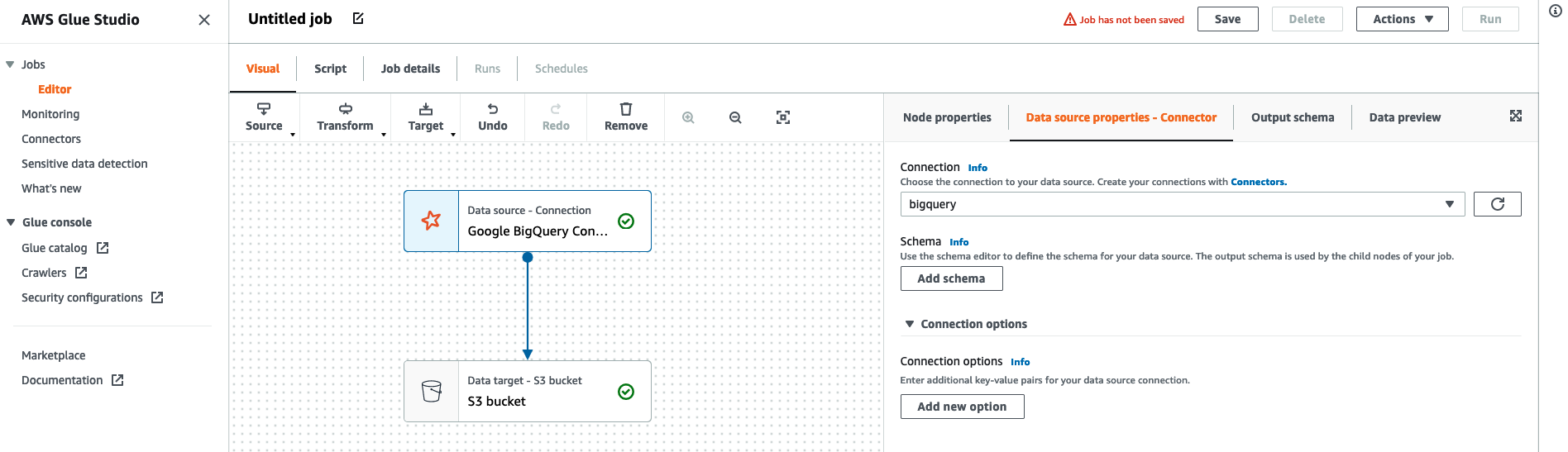Screen dimensions: 1568x452
Task: Close the AWS Glue Studio sidebar
Action: point(204,20)
